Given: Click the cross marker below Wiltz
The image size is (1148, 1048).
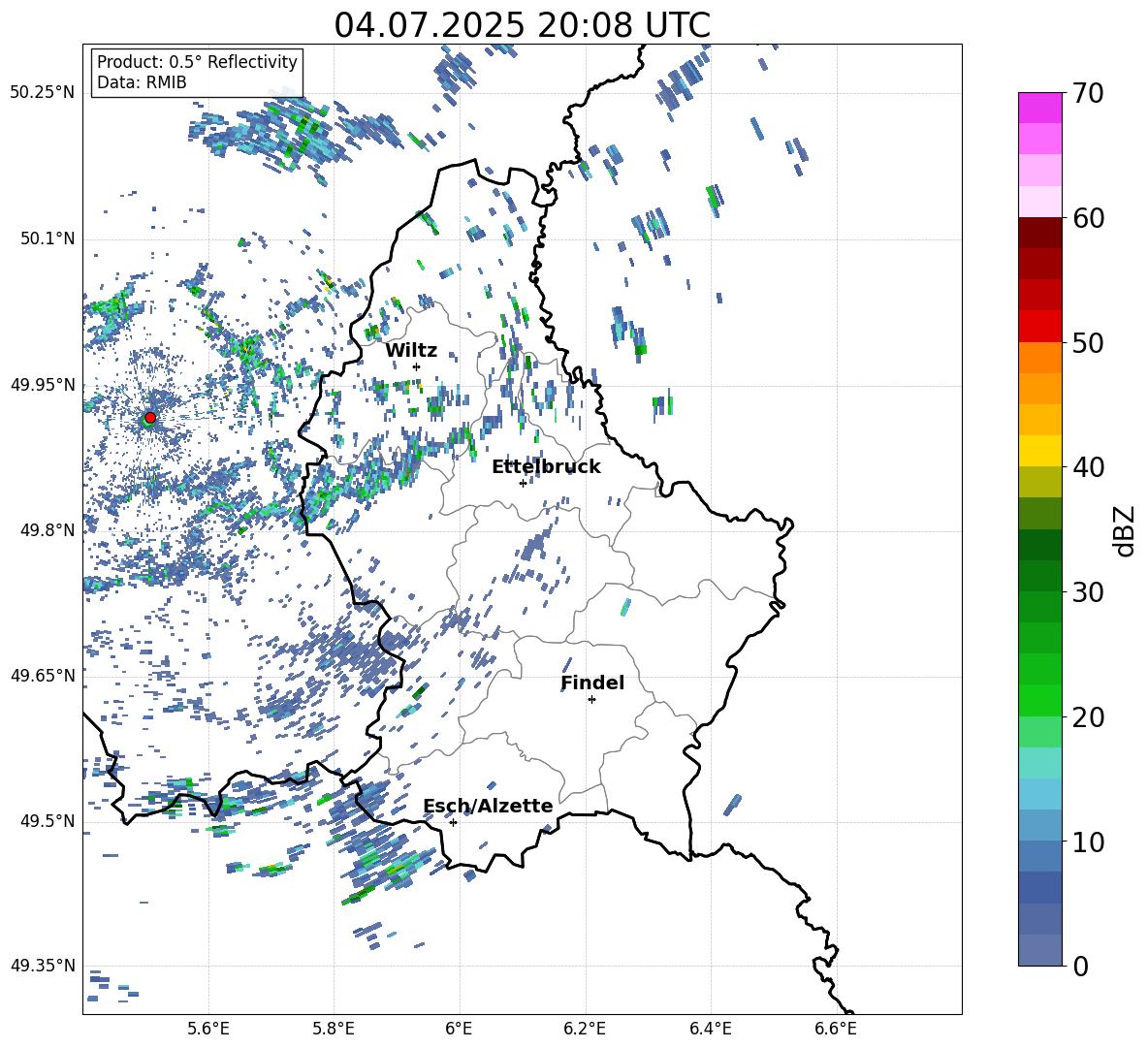Looking at the screenshot, I should pos(417,366).
